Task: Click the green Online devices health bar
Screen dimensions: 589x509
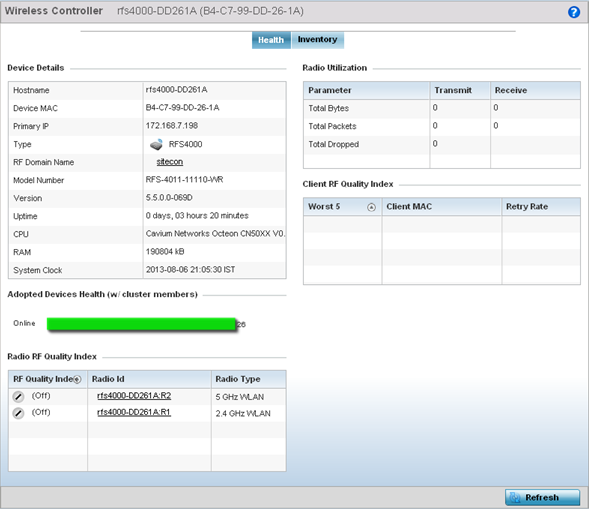Action: point(141,324)
